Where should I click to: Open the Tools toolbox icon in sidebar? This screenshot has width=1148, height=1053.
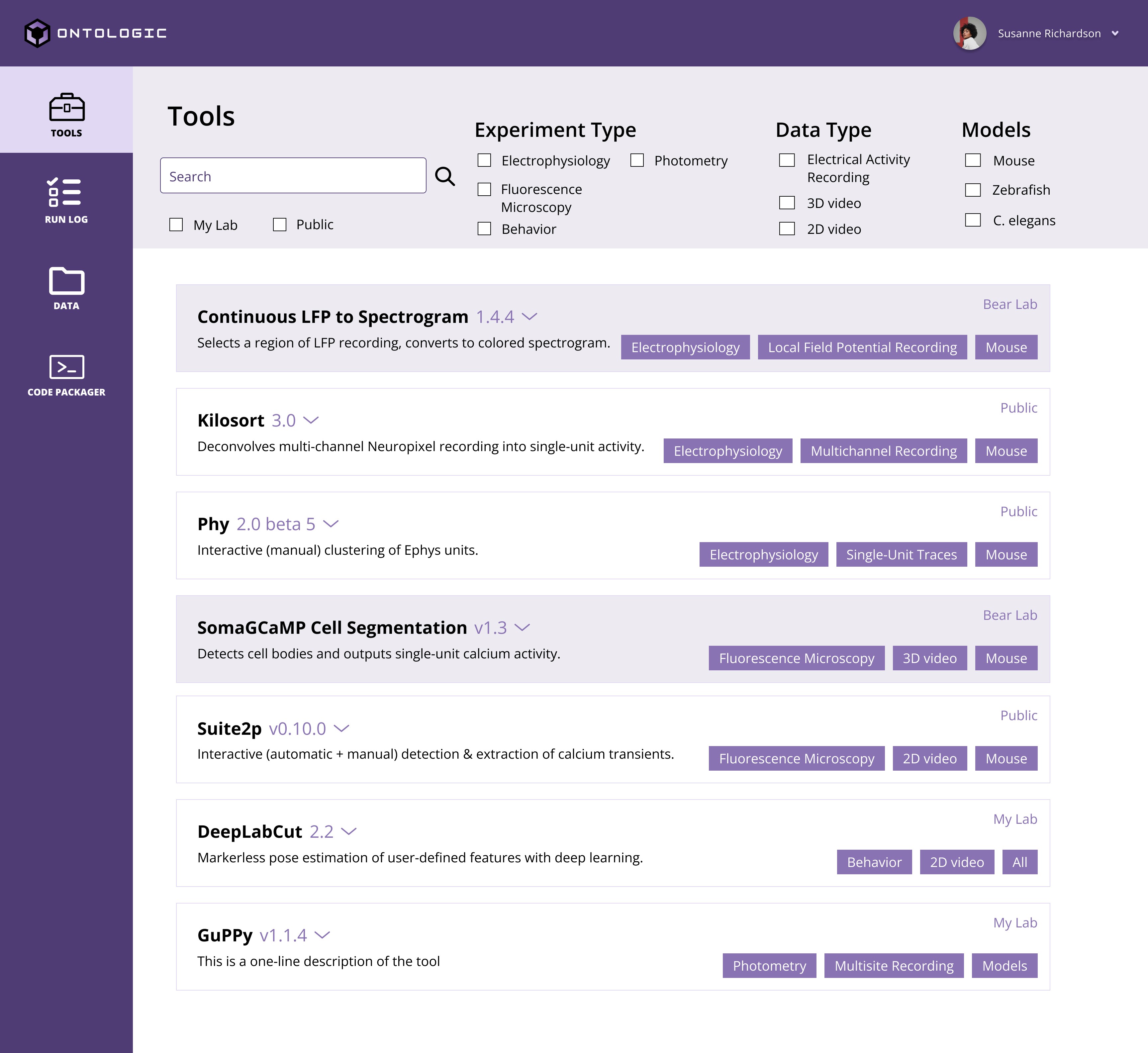[67, 108]
